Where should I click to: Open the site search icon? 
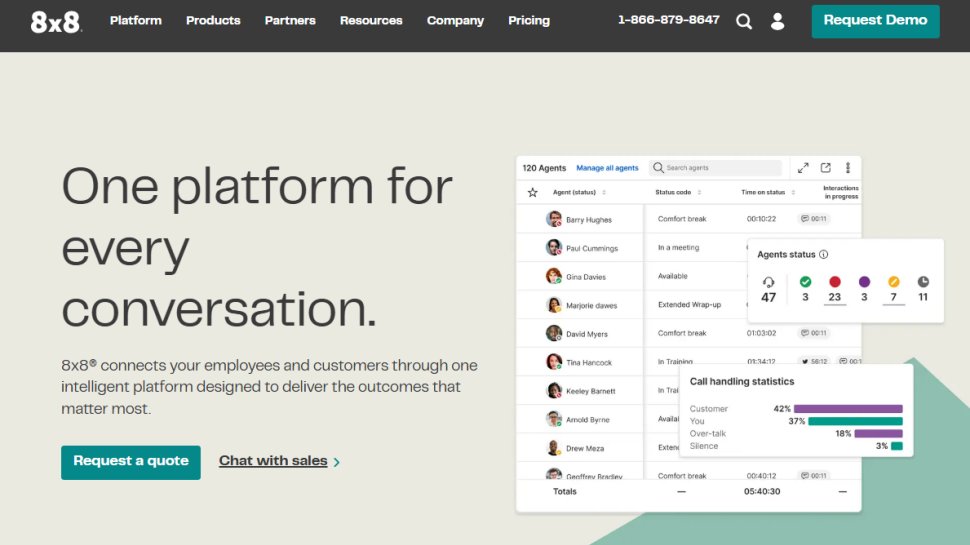[x=744, y=22]
